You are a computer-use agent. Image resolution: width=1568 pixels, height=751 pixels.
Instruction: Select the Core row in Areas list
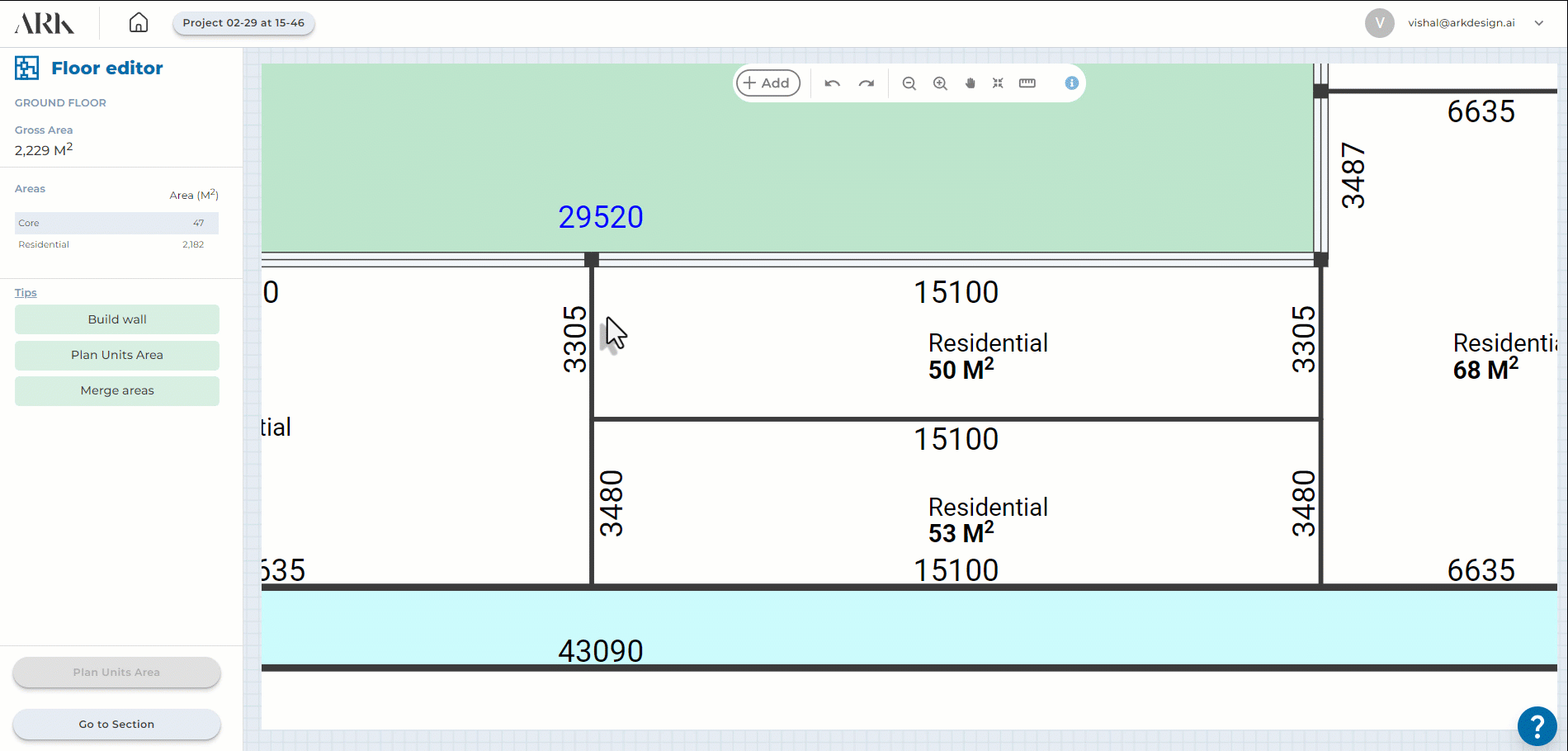tap(116, 223)
